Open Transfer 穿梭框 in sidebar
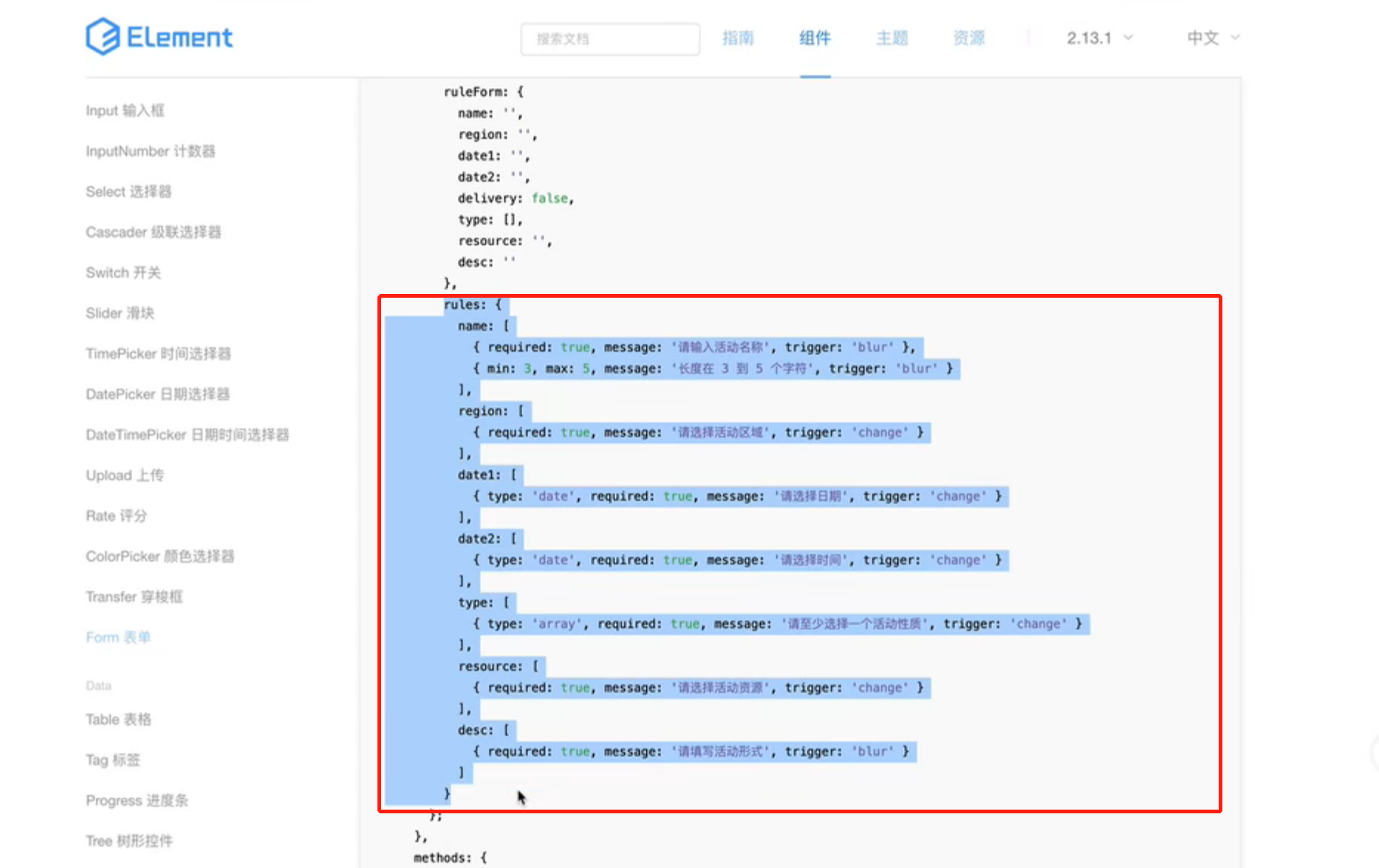The width and height of the screenshot is (1379, 868). tap(134, 597)
